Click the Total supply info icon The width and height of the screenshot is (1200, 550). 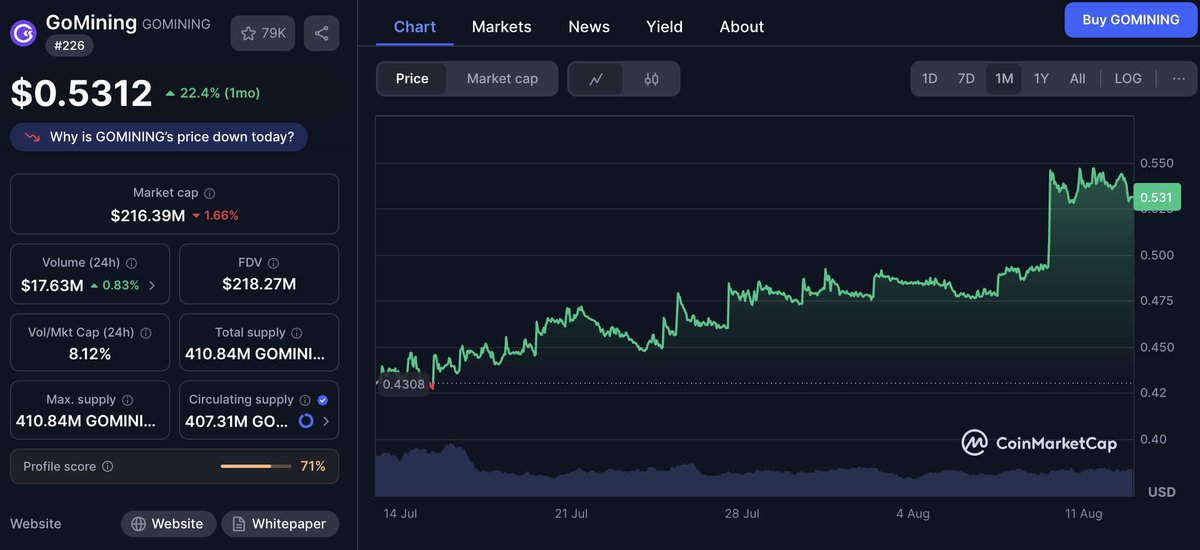(x=296, y=333)
